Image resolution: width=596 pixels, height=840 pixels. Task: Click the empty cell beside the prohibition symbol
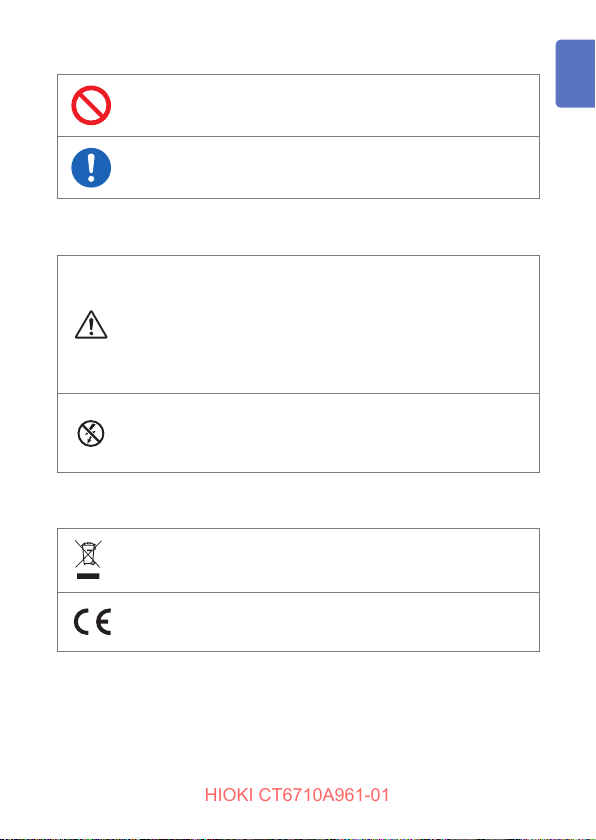327,106
